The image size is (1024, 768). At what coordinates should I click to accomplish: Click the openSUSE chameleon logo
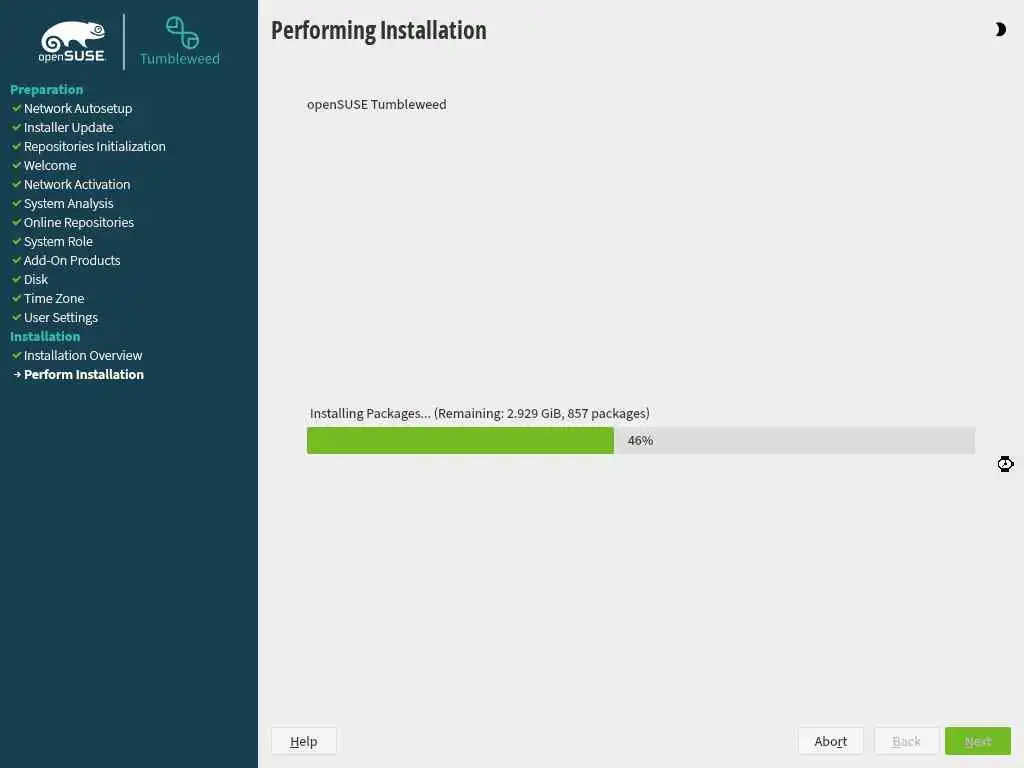click(72, 41)
